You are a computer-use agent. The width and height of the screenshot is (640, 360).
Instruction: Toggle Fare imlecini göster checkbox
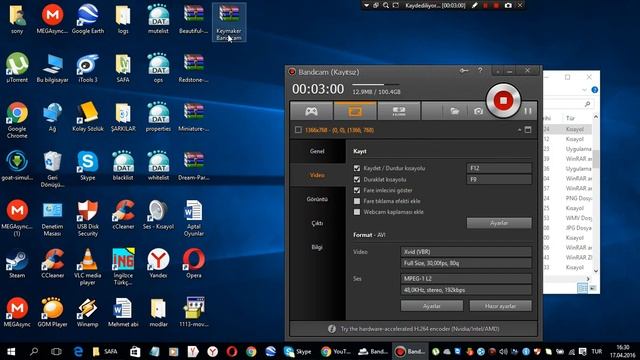[357, 190]
